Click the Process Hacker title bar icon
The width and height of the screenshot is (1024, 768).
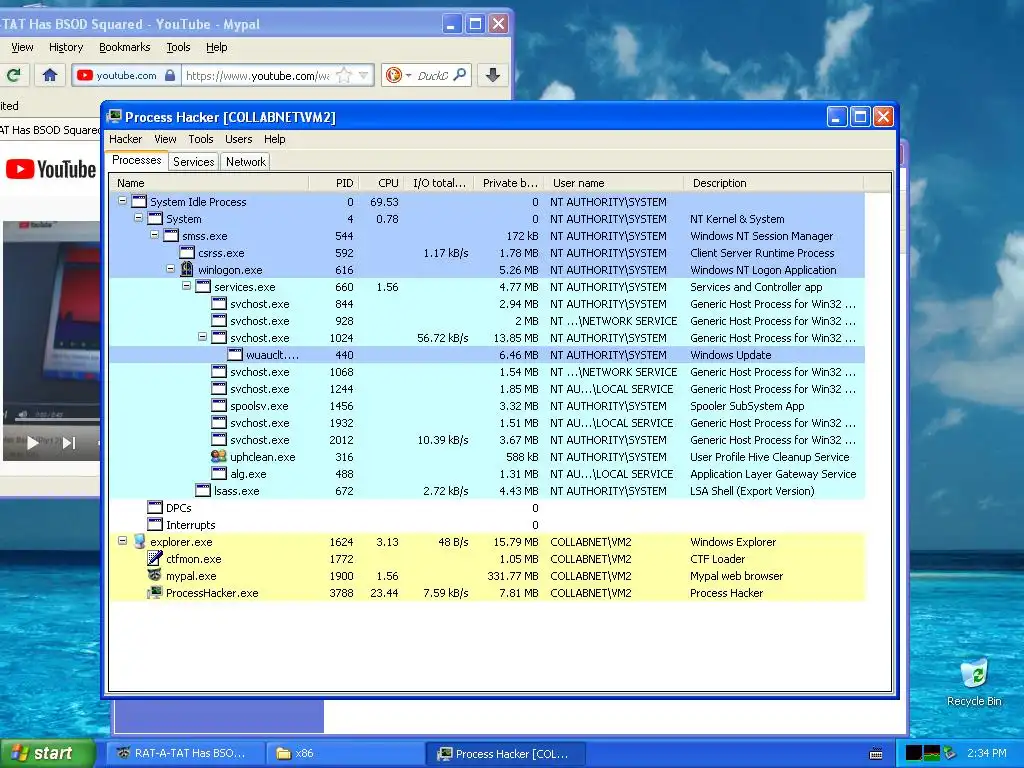point(114,116)
